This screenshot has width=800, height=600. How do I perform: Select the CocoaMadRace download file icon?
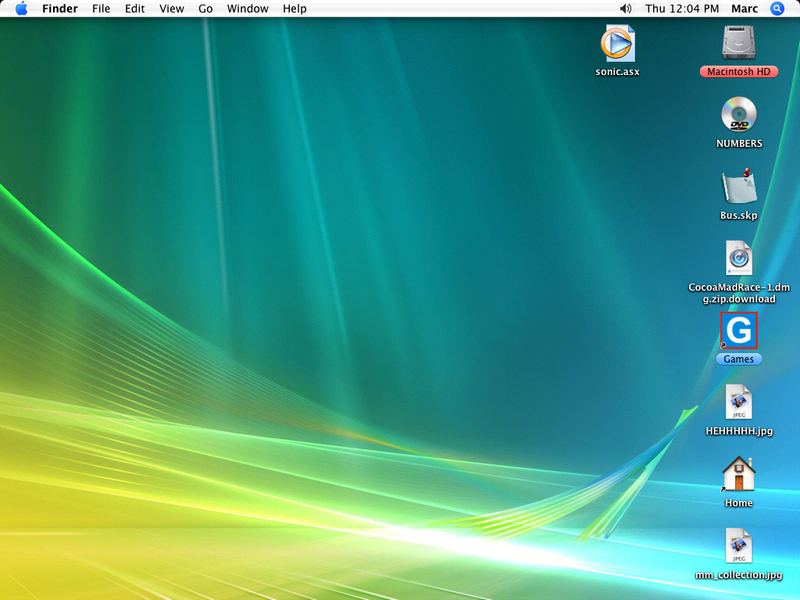point(739,258)
